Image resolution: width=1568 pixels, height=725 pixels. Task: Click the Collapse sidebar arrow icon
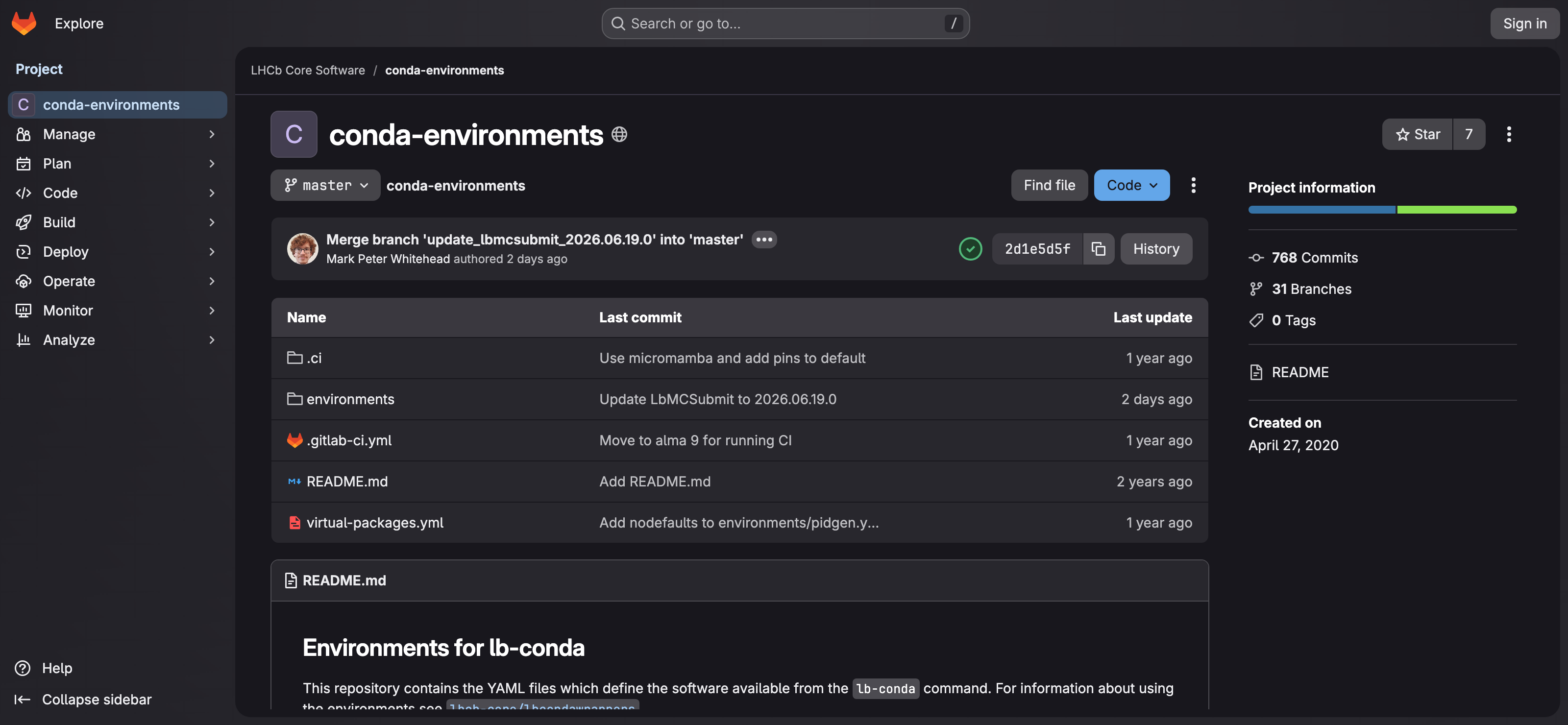(23, 700)
